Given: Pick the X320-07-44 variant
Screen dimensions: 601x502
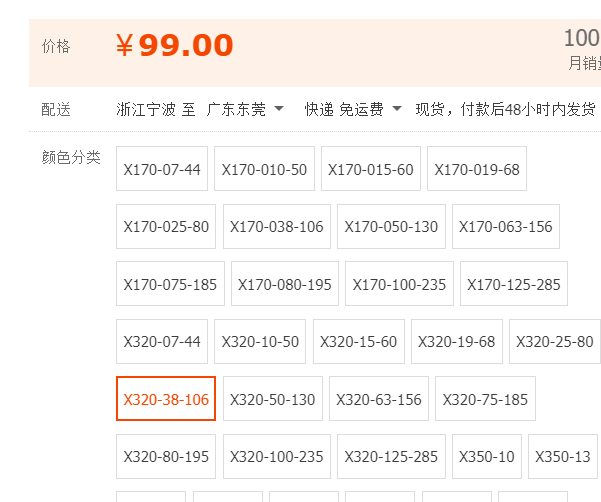Looking at the screenshot, I should point(162,341).
